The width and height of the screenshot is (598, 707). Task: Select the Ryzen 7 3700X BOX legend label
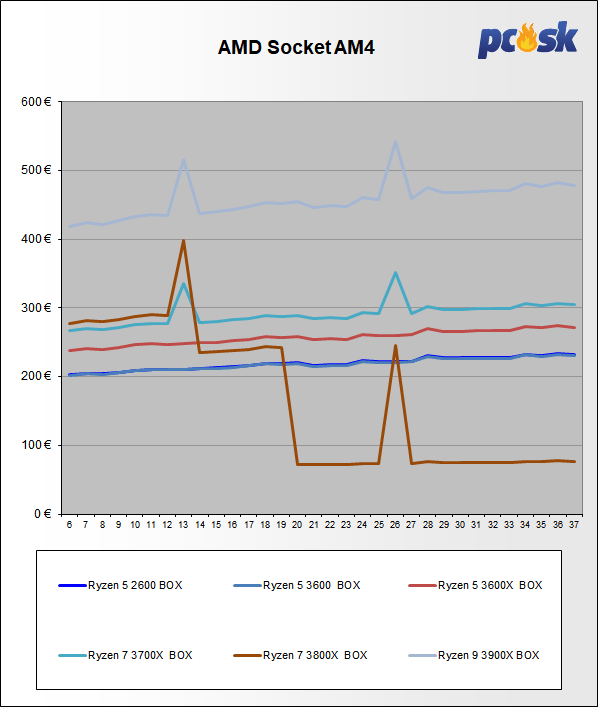(x=140, y=655)
